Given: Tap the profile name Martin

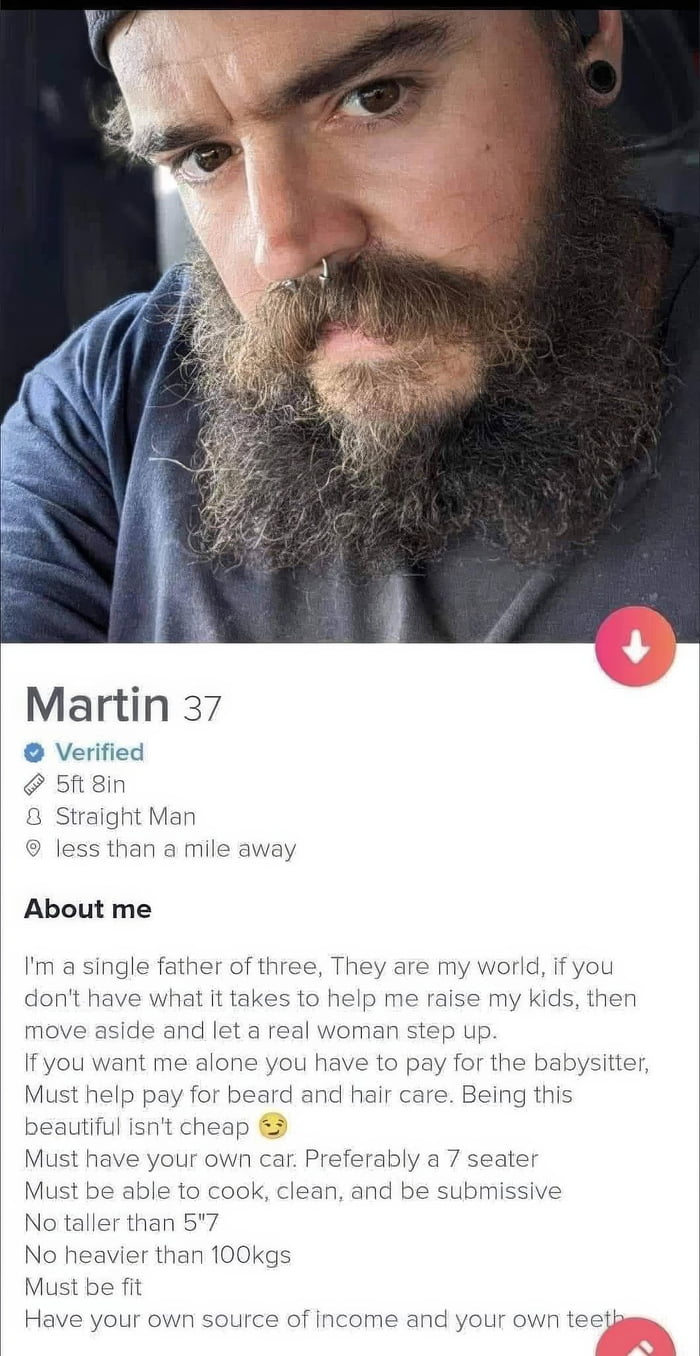Looking at the screenshot, I should pos(97,704).
